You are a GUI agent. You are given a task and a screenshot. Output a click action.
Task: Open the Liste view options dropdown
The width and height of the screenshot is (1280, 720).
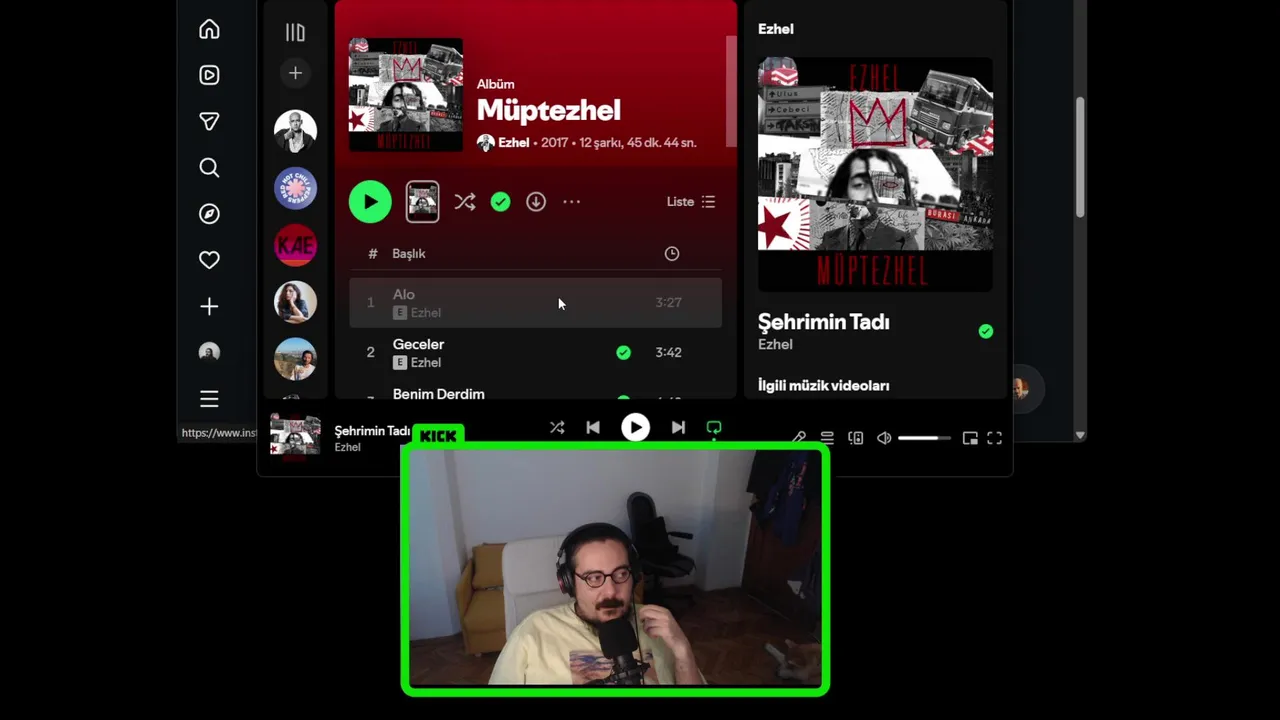pyautogui.click(x=691, y=202)
